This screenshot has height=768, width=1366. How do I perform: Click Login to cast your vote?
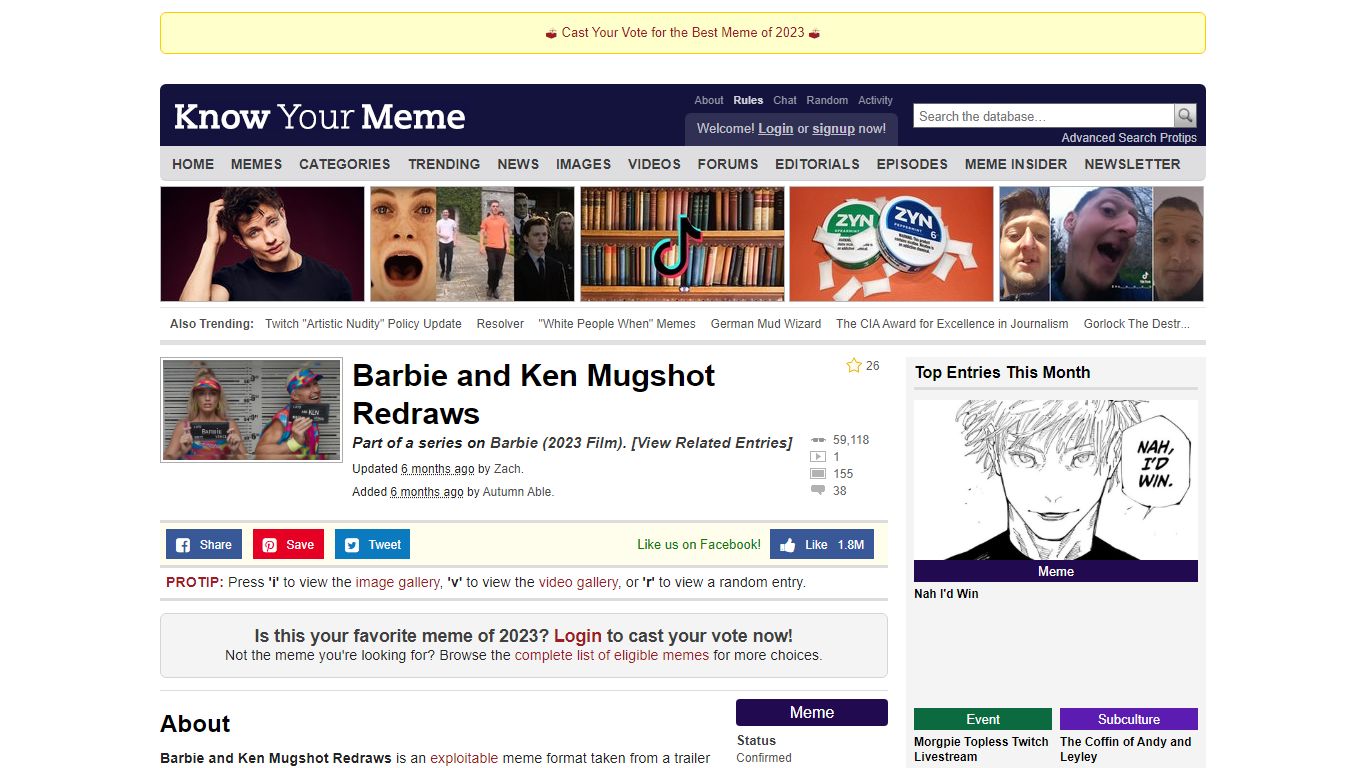tap(578, 636)
